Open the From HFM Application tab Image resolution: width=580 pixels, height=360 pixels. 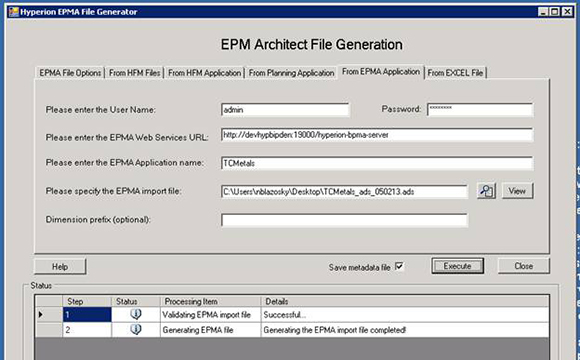(205, 73)
